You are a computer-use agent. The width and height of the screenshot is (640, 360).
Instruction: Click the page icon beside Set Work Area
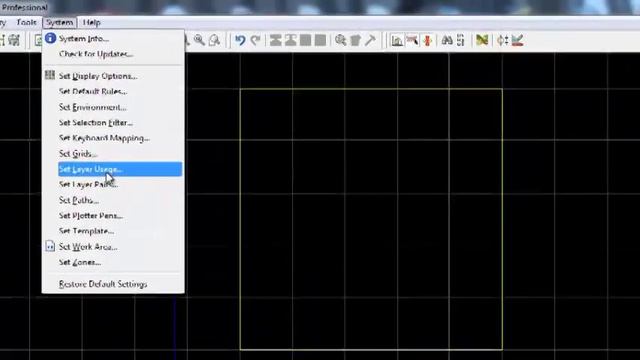(50, 246)
